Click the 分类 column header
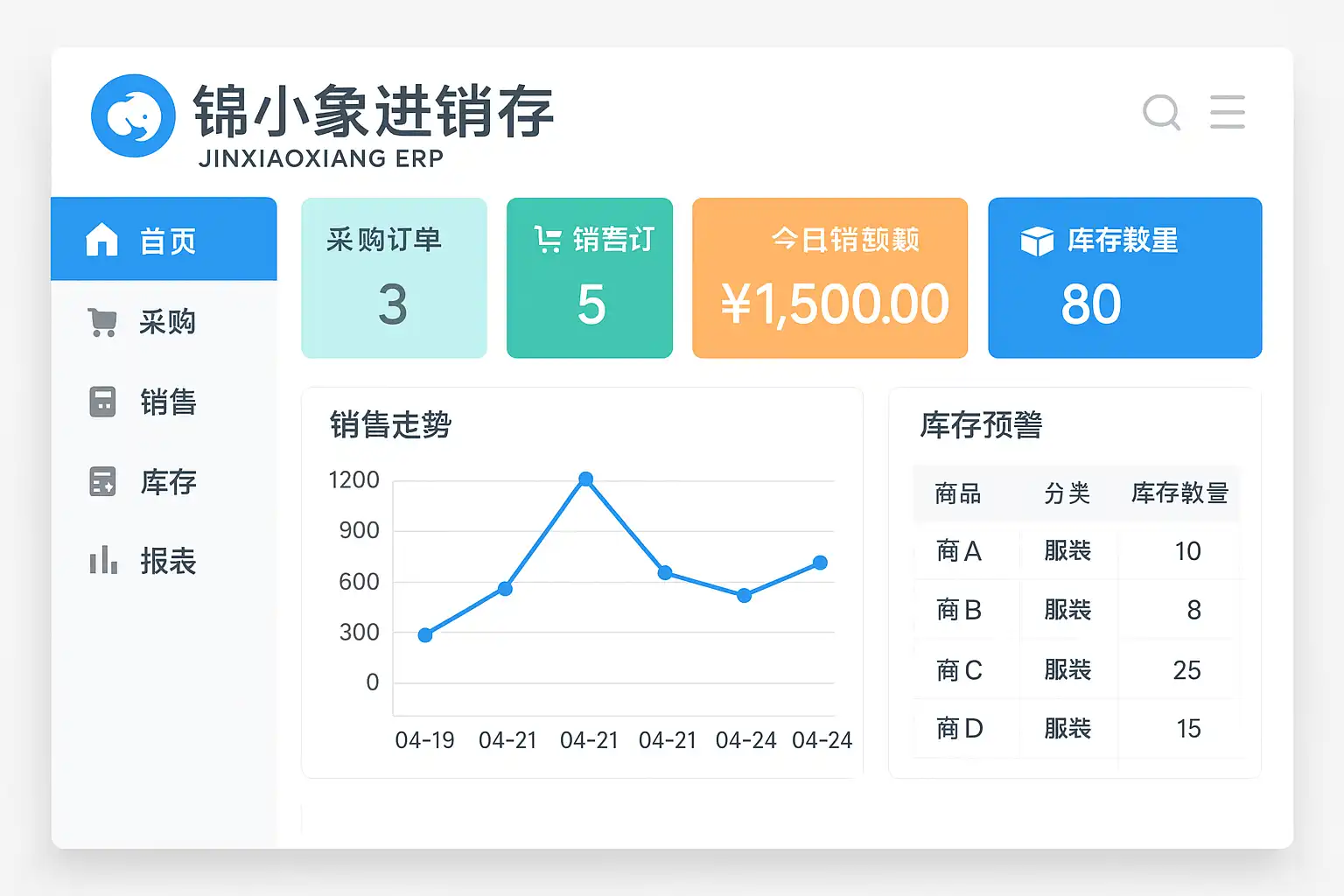The height and width of the screenshot is (896, 1344). coord(1067,493)
